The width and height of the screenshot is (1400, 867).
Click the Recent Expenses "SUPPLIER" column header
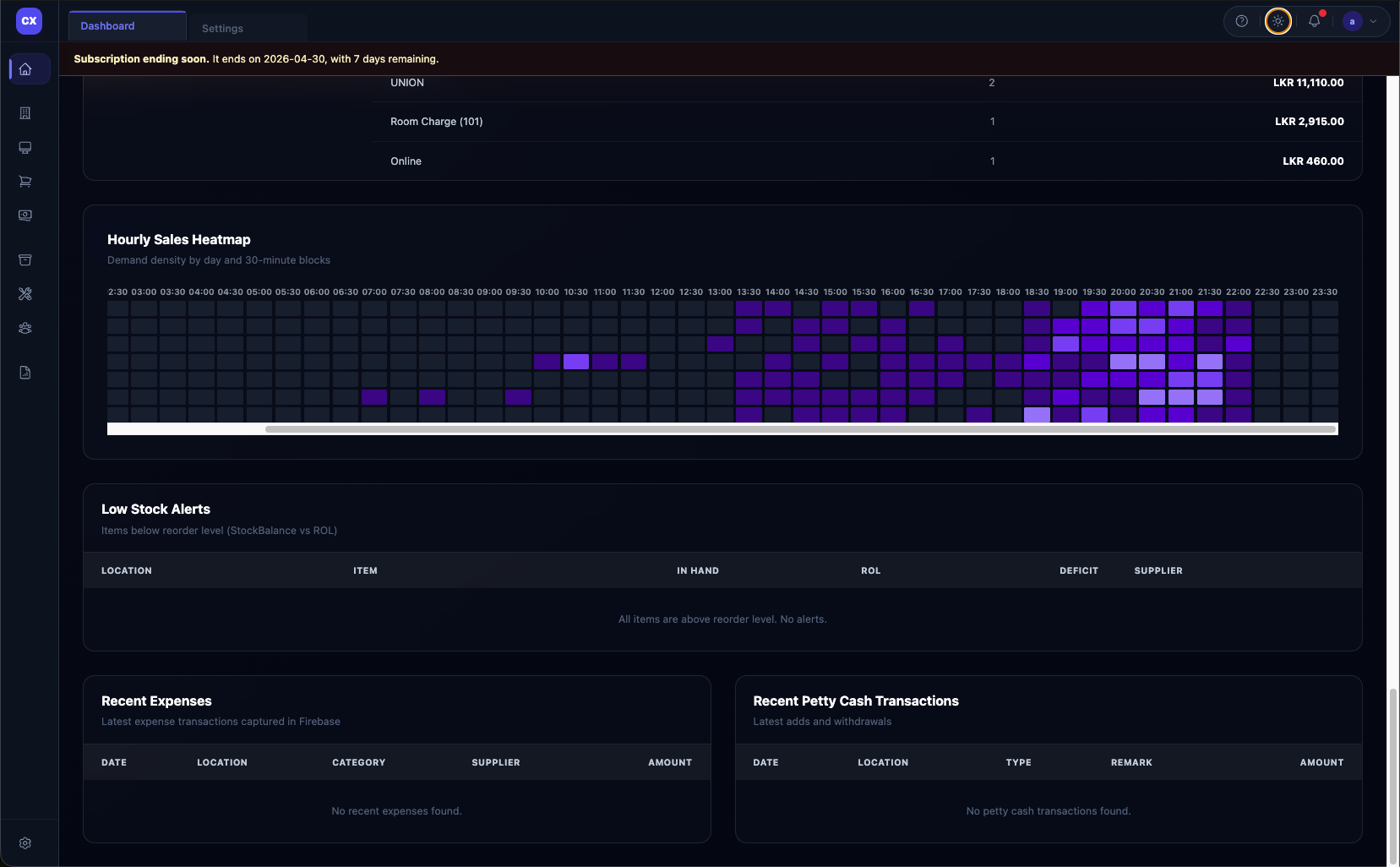point(496,763)
